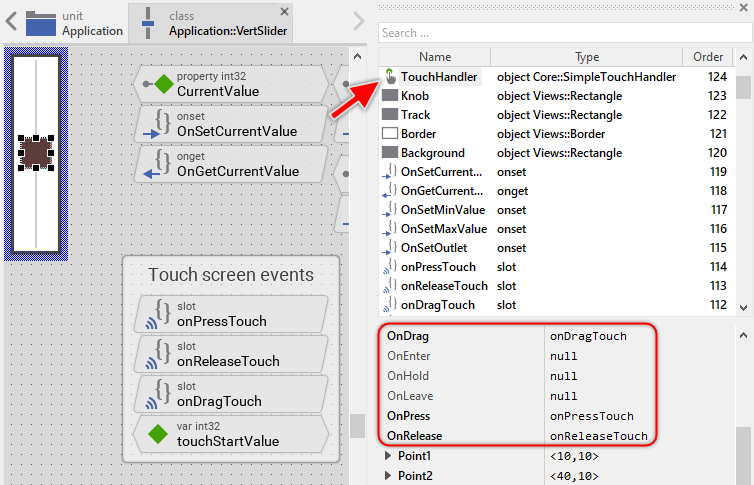Select the OnSetCurrentValue onset brick icon
The image size is (754, 485).
tap(156, 124)
